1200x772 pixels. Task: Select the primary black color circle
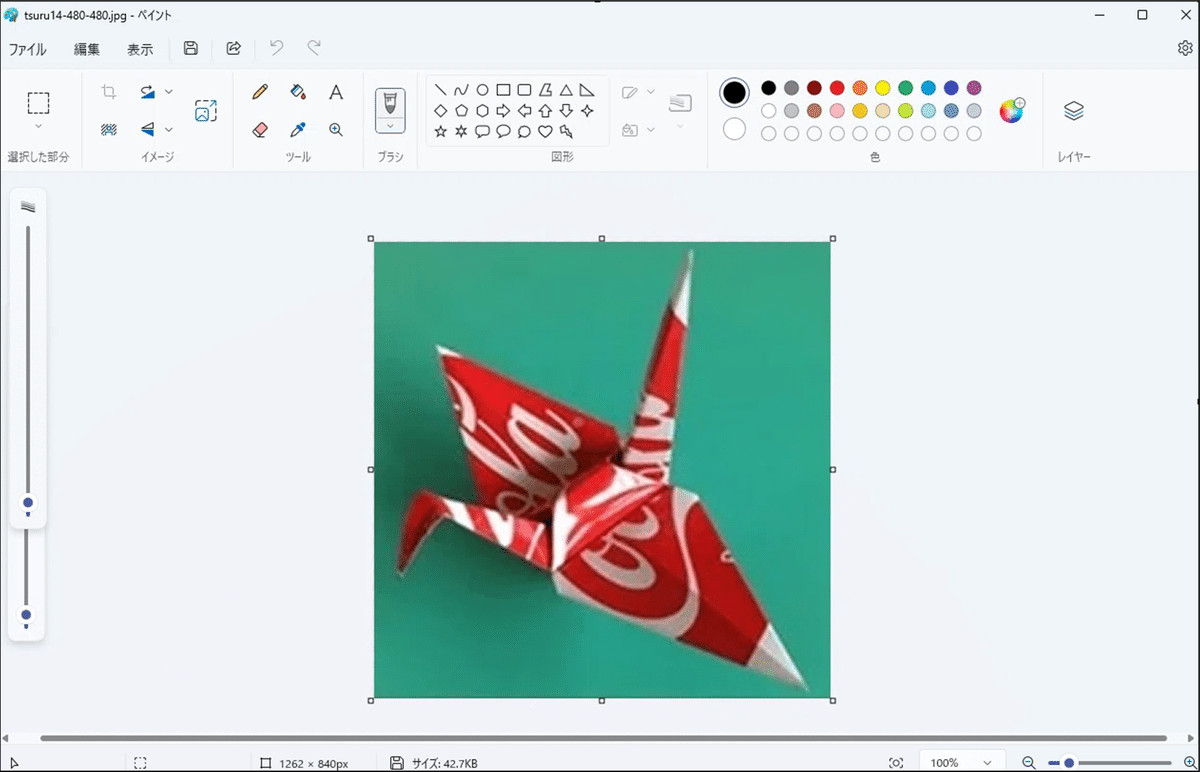click(734, 93)
